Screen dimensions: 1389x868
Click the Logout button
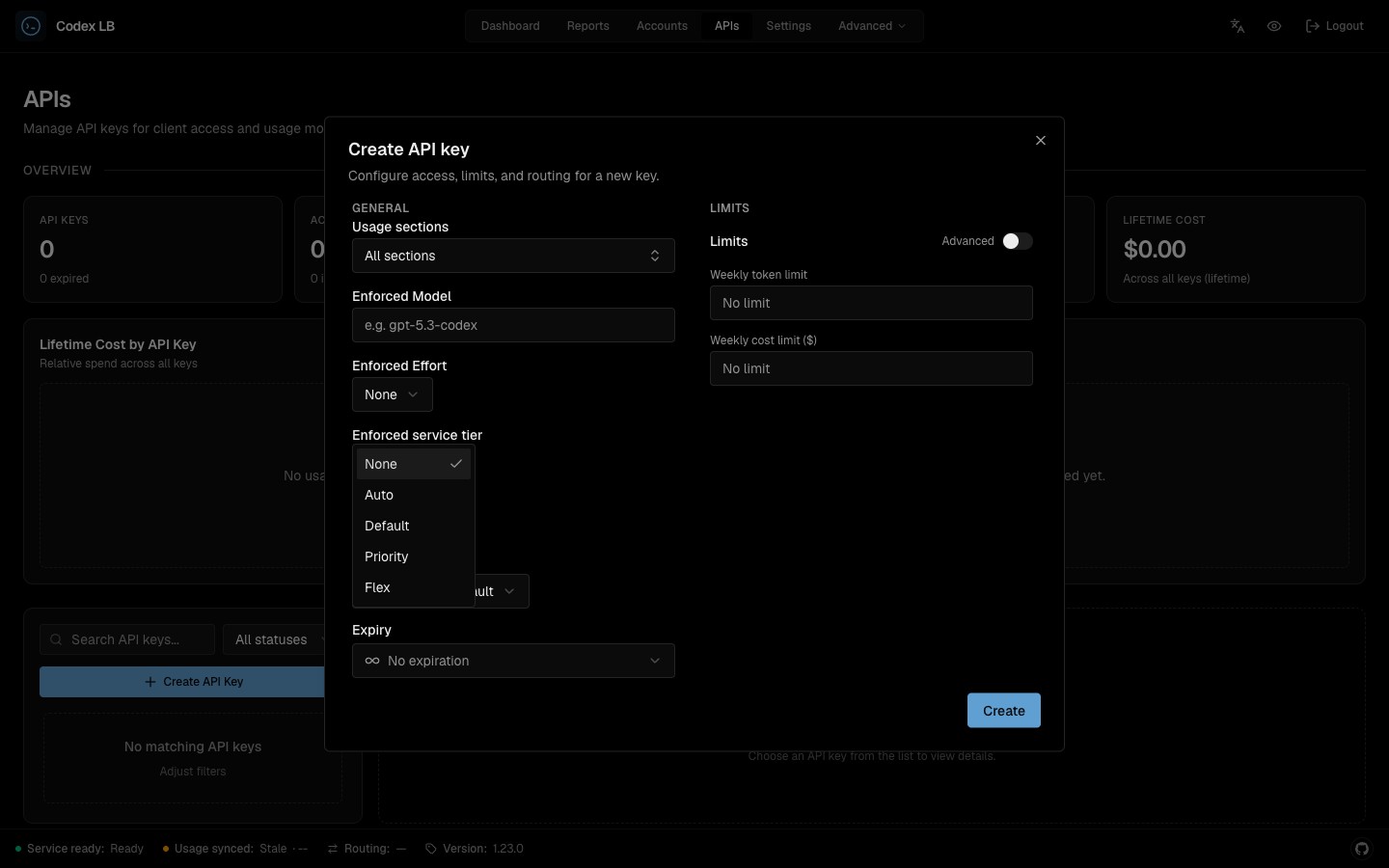(1334, 26)
